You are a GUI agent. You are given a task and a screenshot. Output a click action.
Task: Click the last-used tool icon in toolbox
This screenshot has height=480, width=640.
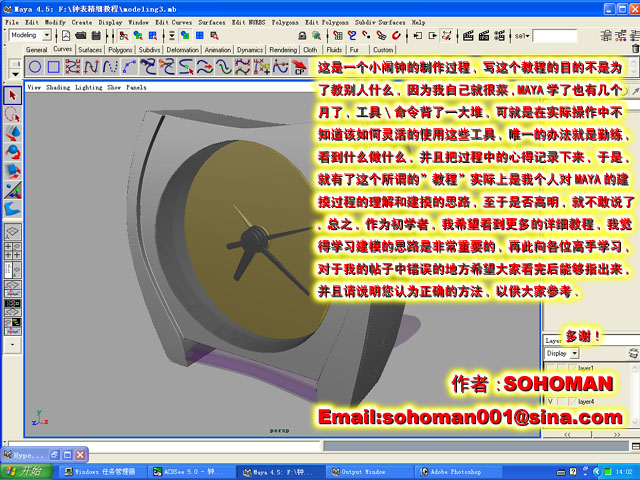coord(12,209)
